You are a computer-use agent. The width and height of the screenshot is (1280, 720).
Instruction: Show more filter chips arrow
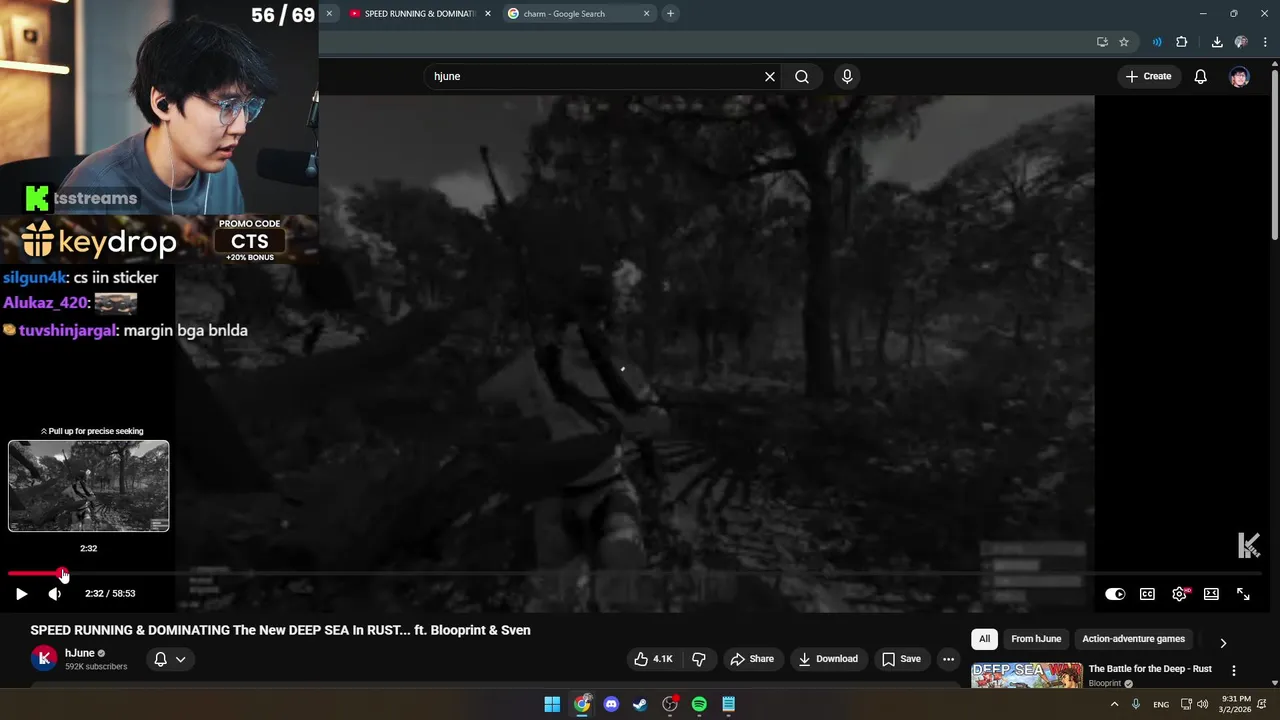(x=1223, y=643)
